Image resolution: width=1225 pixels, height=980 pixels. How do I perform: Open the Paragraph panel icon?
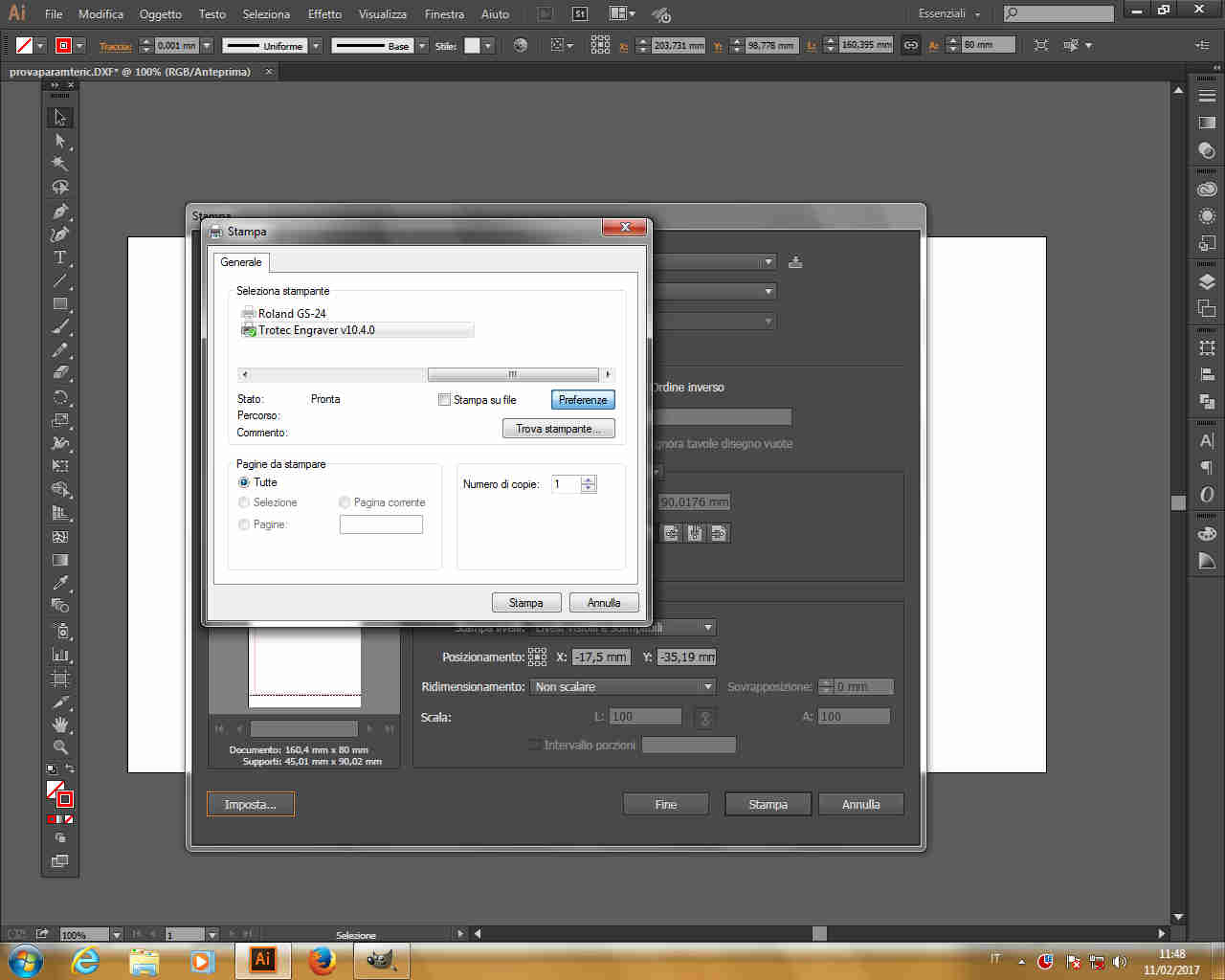pyautogui.click(x=1207, y=467)
